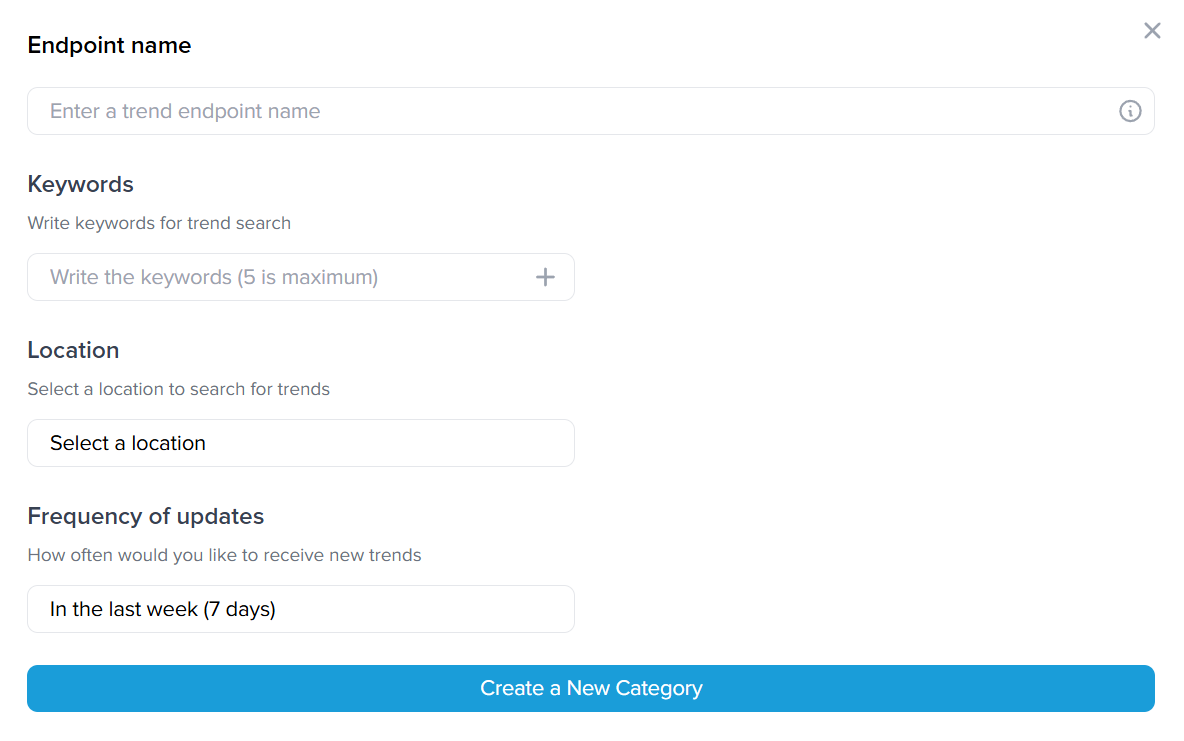Image resolution: width=1184 pixels, height=741 pixels.
Task: Click 'How often would you like' description
Action: [x=224, y=555]
